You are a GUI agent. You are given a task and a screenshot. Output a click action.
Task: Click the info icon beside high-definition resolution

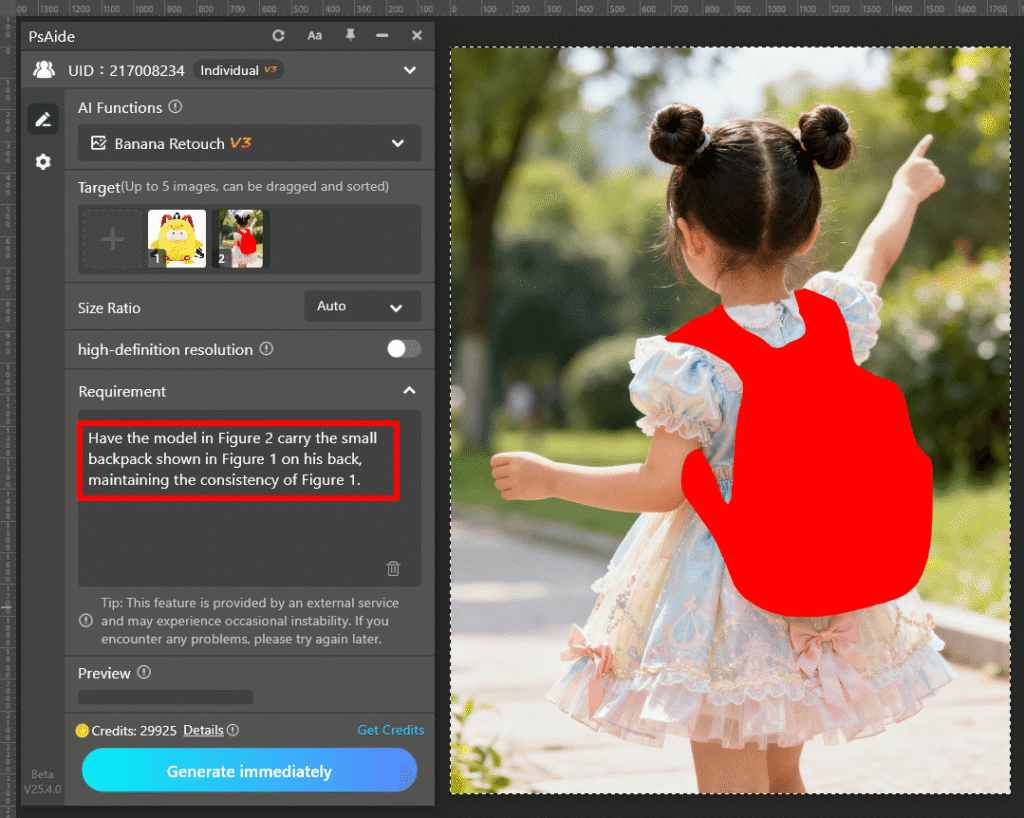click(x=266, y=349)
